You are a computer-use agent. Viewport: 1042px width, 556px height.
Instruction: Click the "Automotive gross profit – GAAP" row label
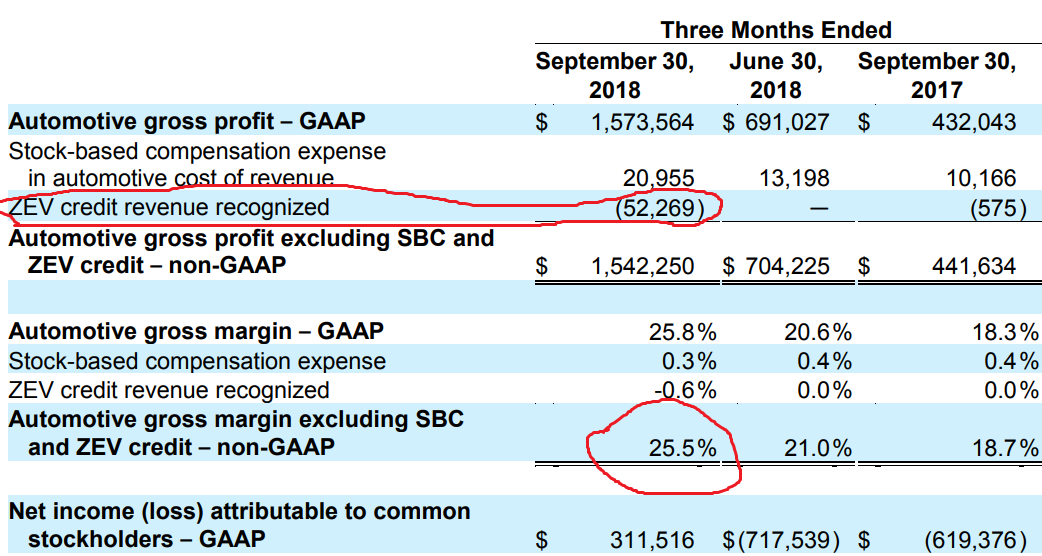(x=187, y=122)
